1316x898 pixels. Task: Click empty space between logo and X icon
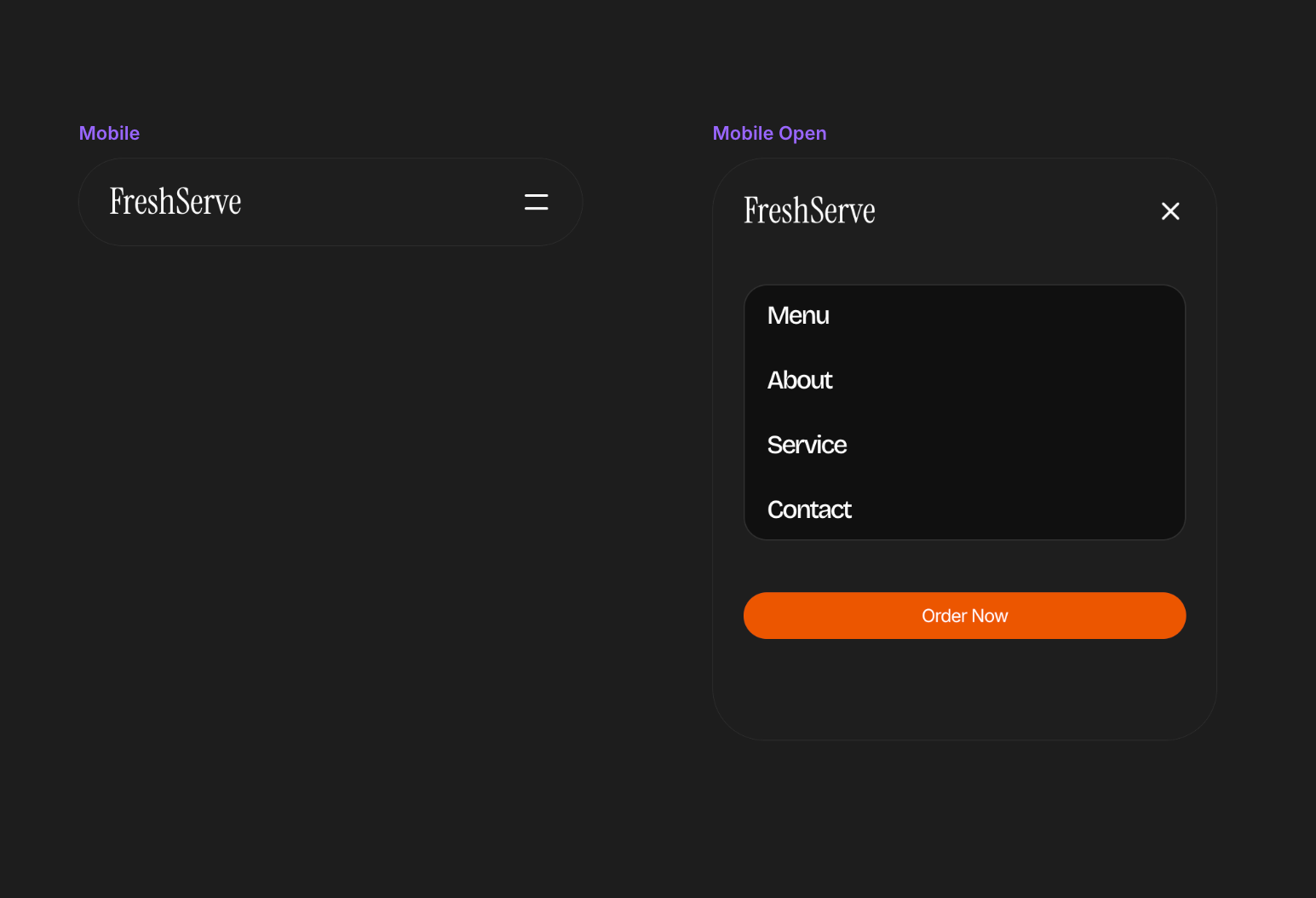1014,211
